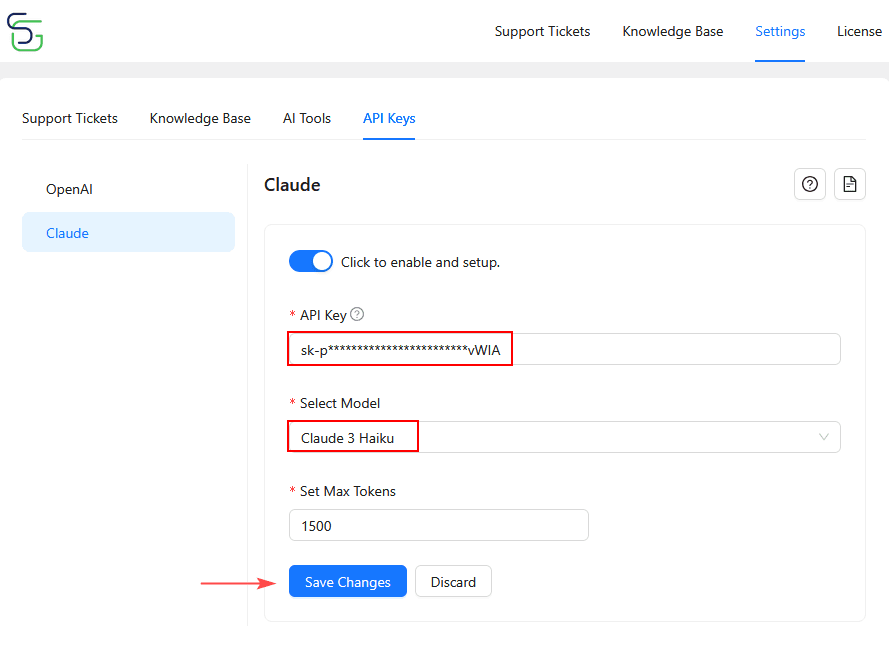This screenshot has width=889, height=647.
Task: Switch to the Knowledge Base settings tab
Action: [200, 118]
